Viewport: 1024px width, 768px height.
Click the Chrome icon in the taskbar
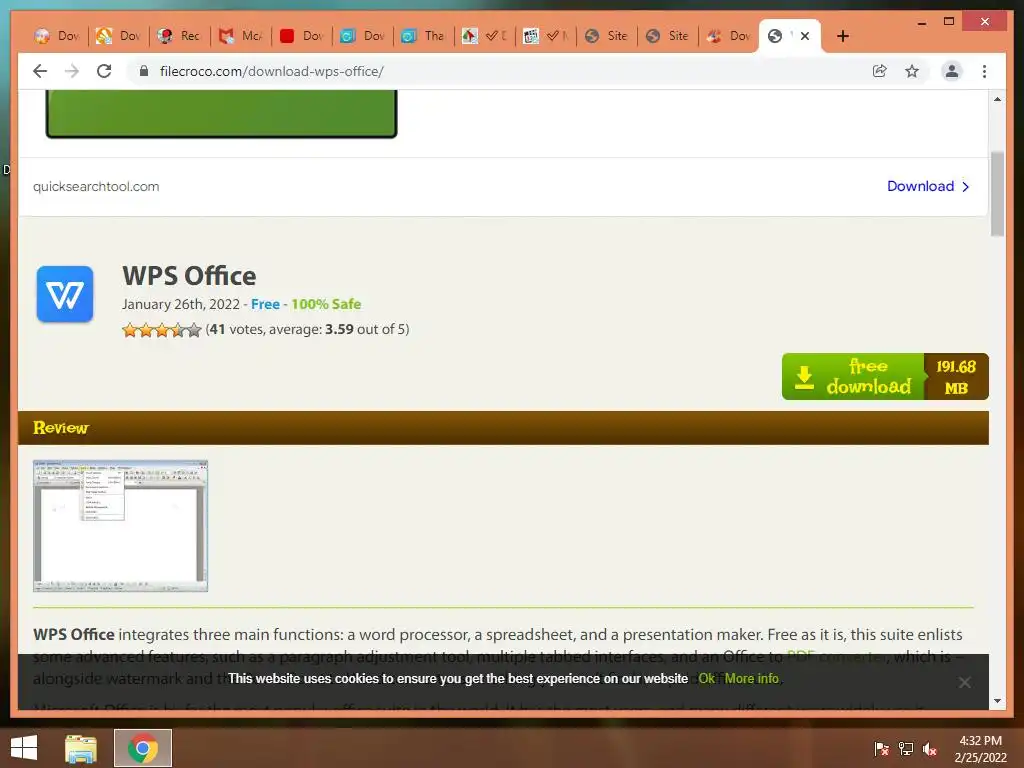pos(143,748)
